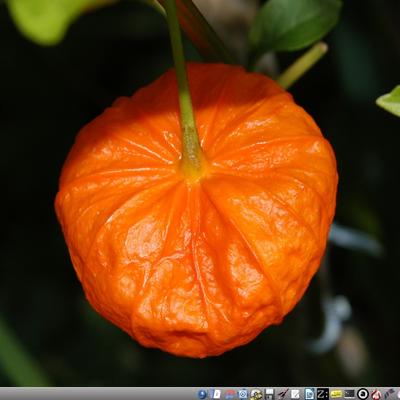Open the dark gray icon at taskbar's end
The width and height of the screenshot is (400, 400).
click(389, 394)
